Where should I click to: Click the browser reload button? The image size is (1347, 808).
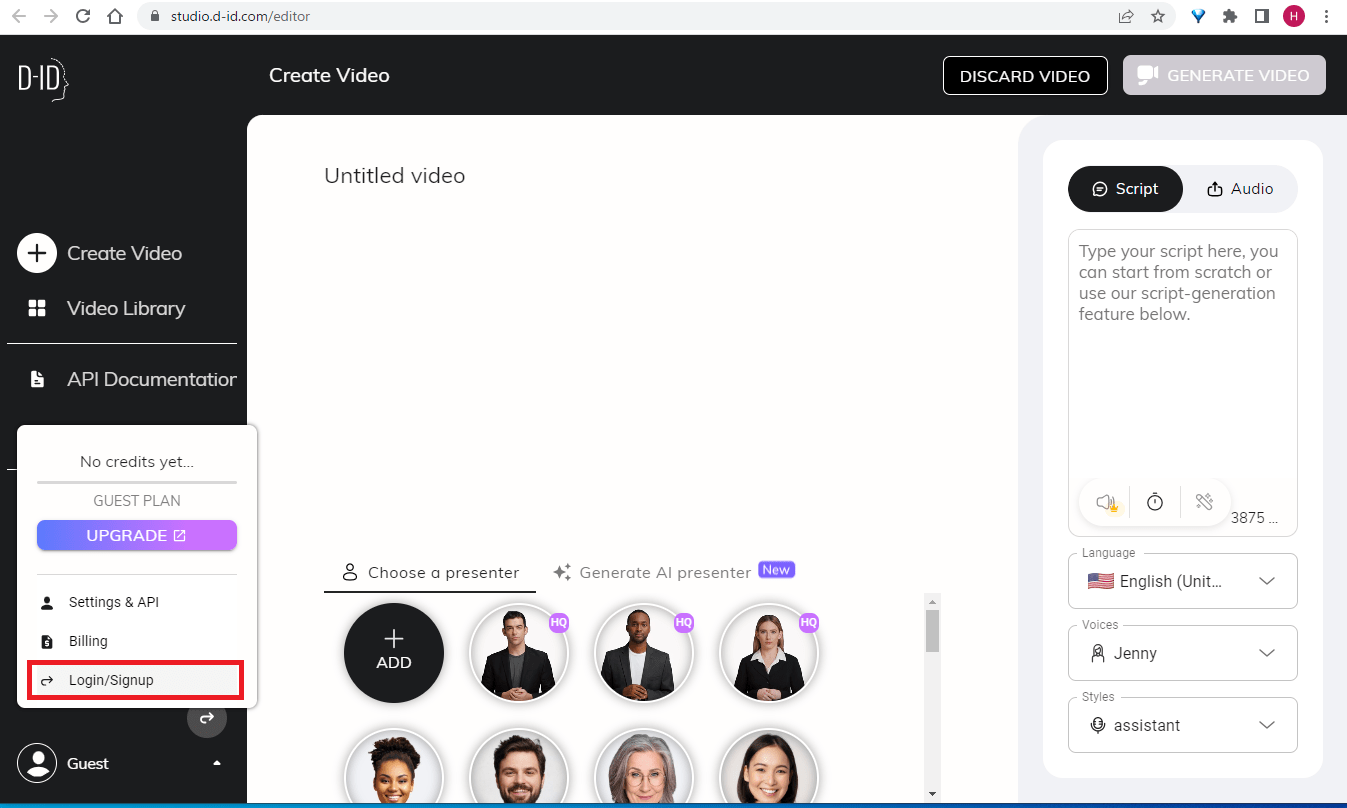coord(83,16)
